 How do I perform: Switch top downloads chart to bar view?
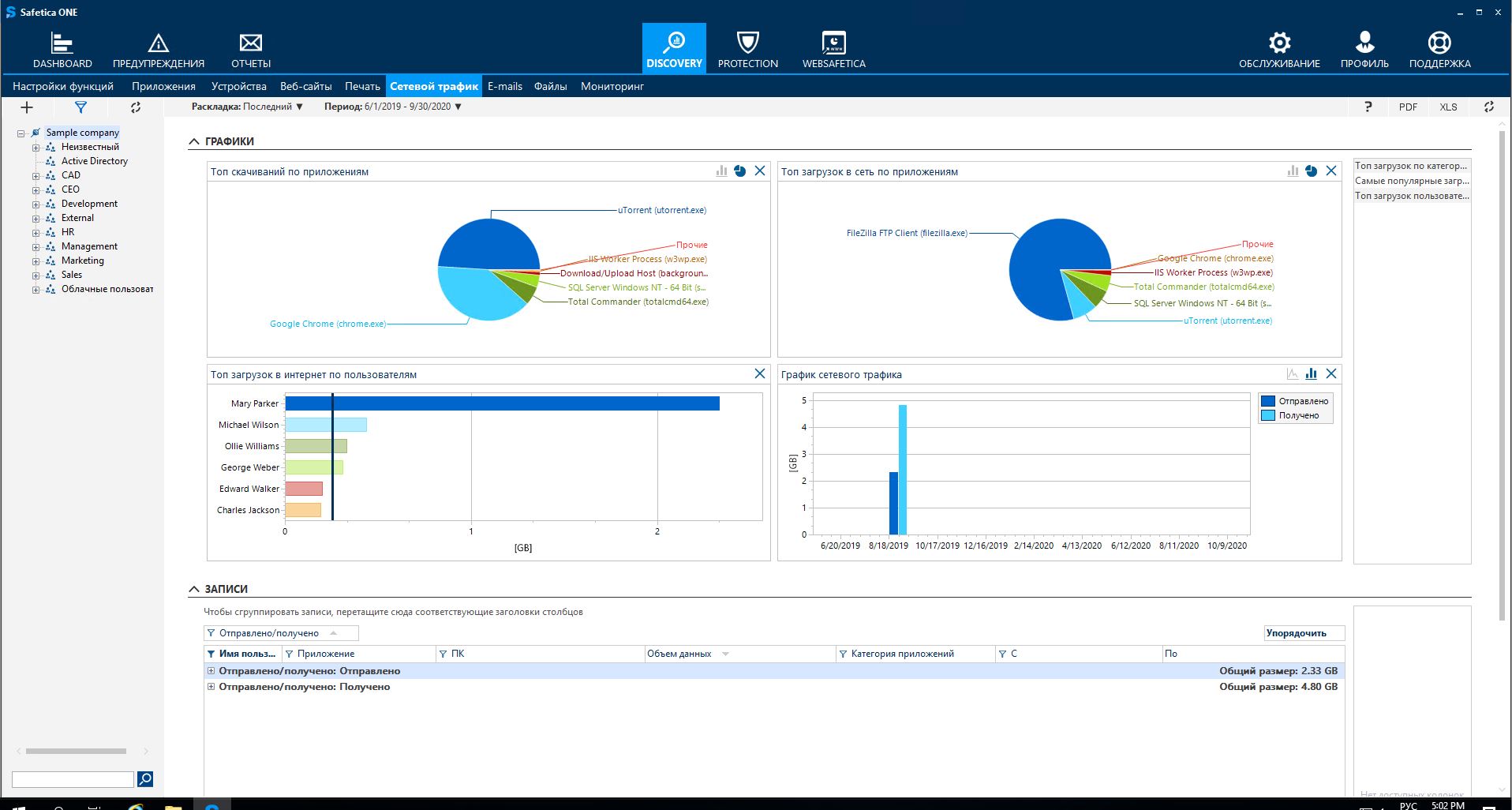[721, 171]
